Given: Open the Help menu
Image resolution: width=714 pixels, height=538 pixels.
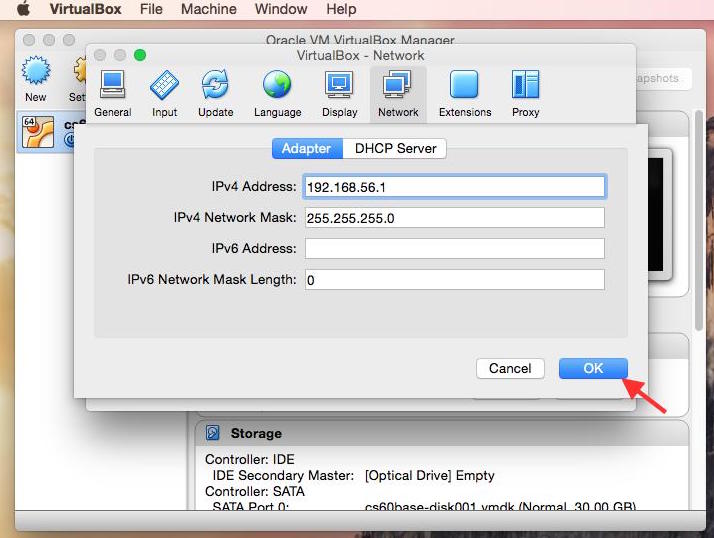Looking at the screenshot, I should click(341, 9).
